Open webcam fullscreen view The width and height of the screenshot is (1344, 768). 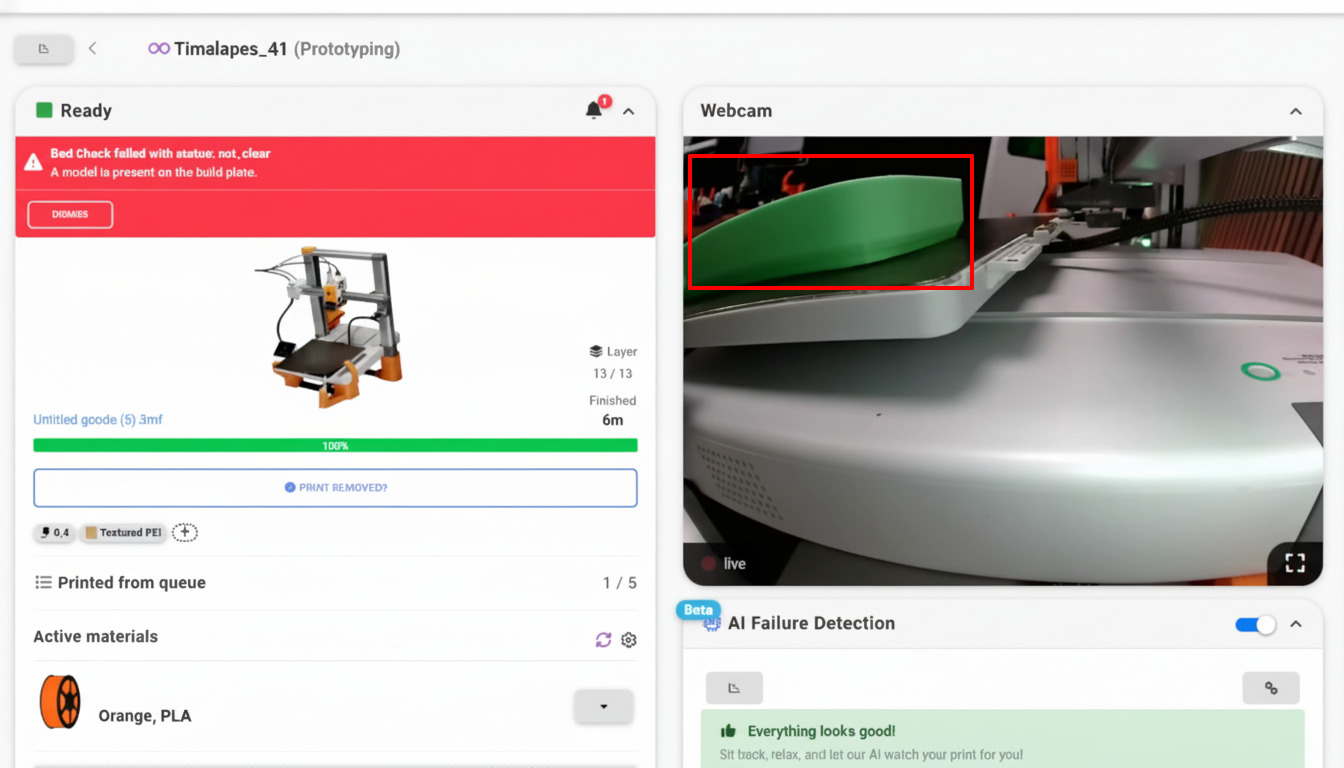coord(1295,563)
